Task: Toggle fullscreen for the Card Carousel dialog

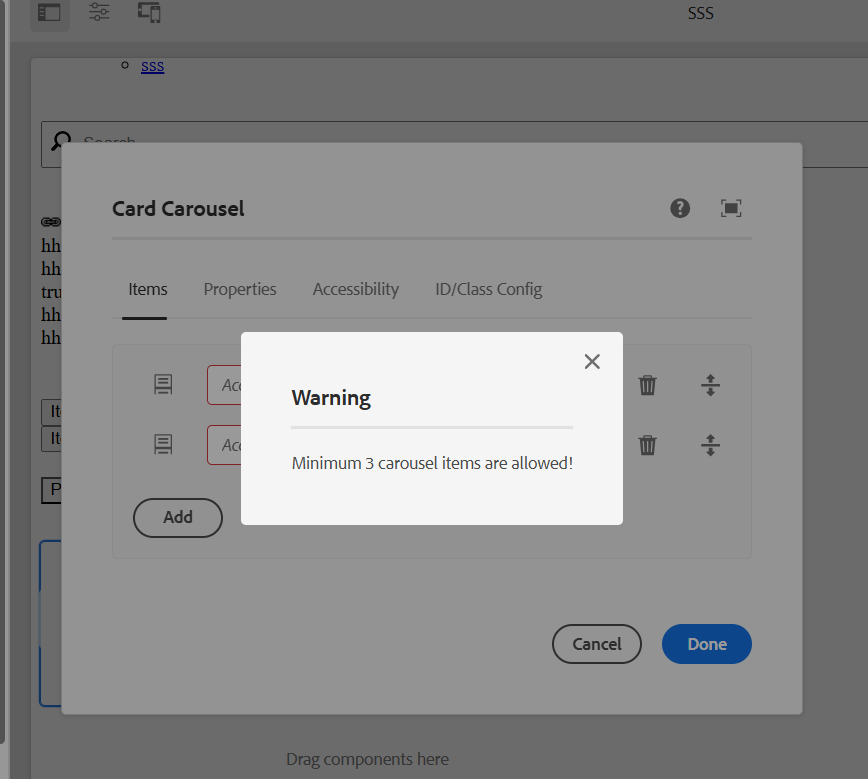Action: (731, 208)
